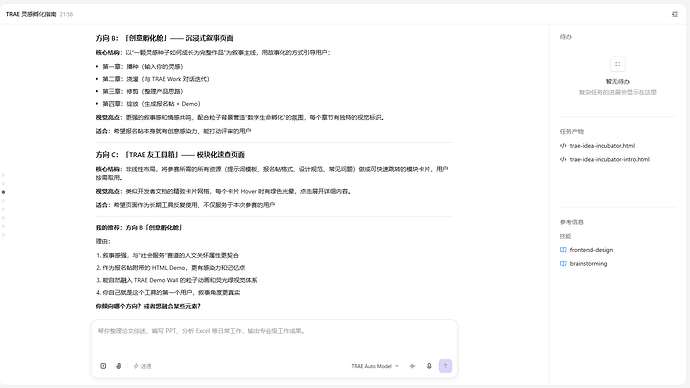Open the frontend-design skill

(x=591, y=250)
